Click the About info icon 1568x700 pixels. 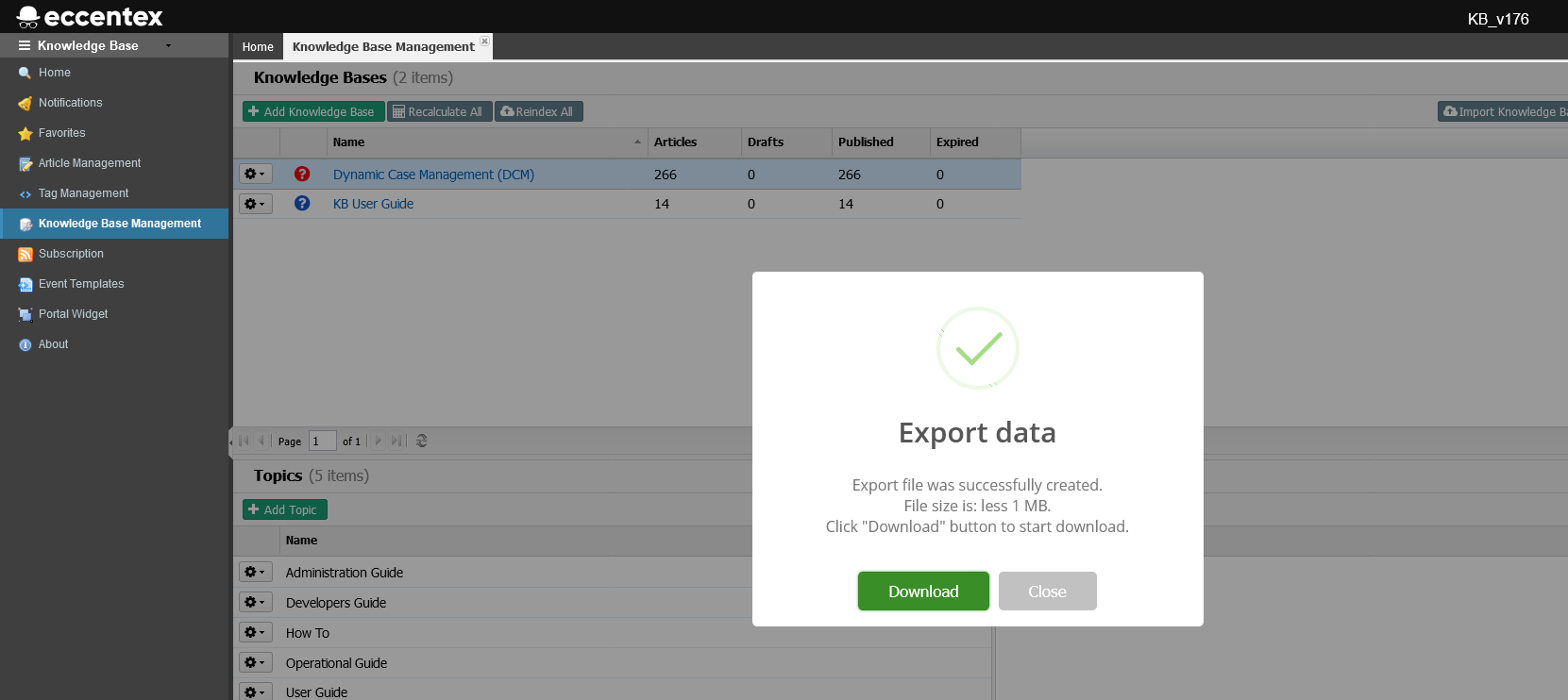(x=25, y=345)
